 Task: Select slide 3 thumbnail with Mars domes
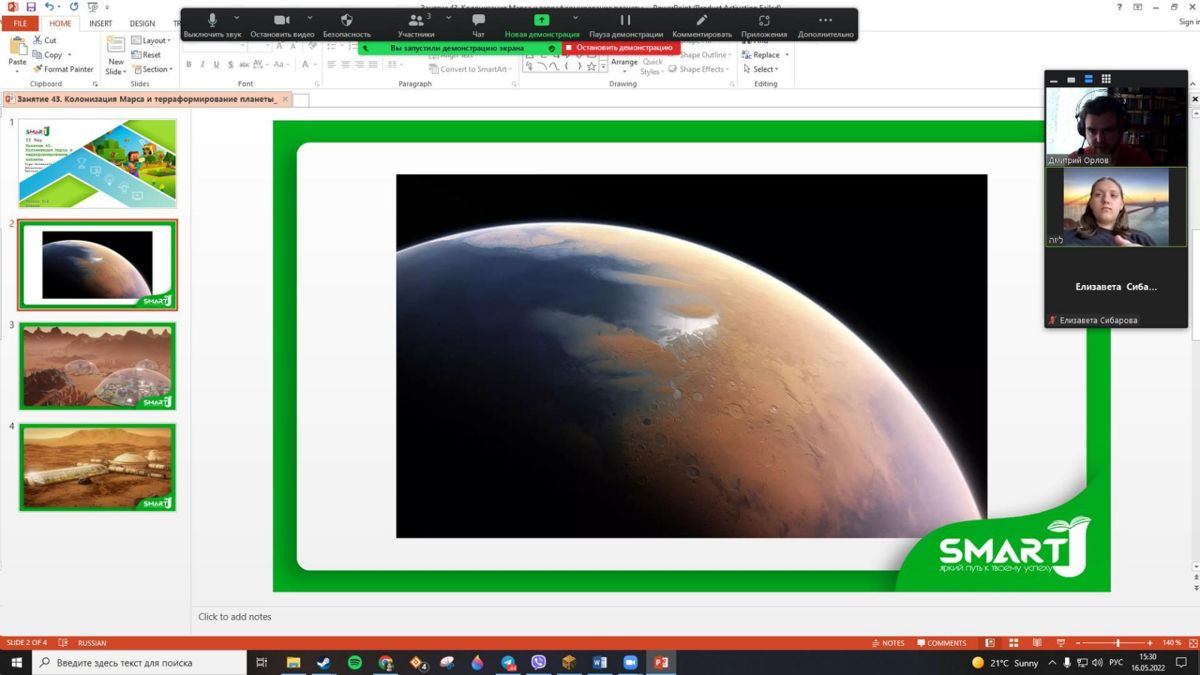(x=98, y=365)
